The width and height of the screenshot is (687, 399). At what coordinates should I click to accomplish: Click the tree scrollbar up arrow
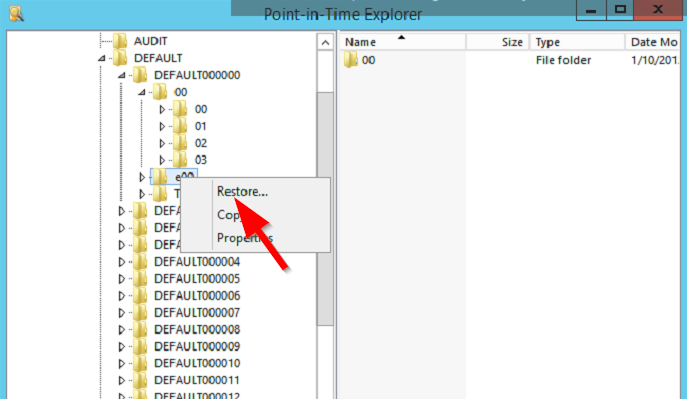click(325, 42)
